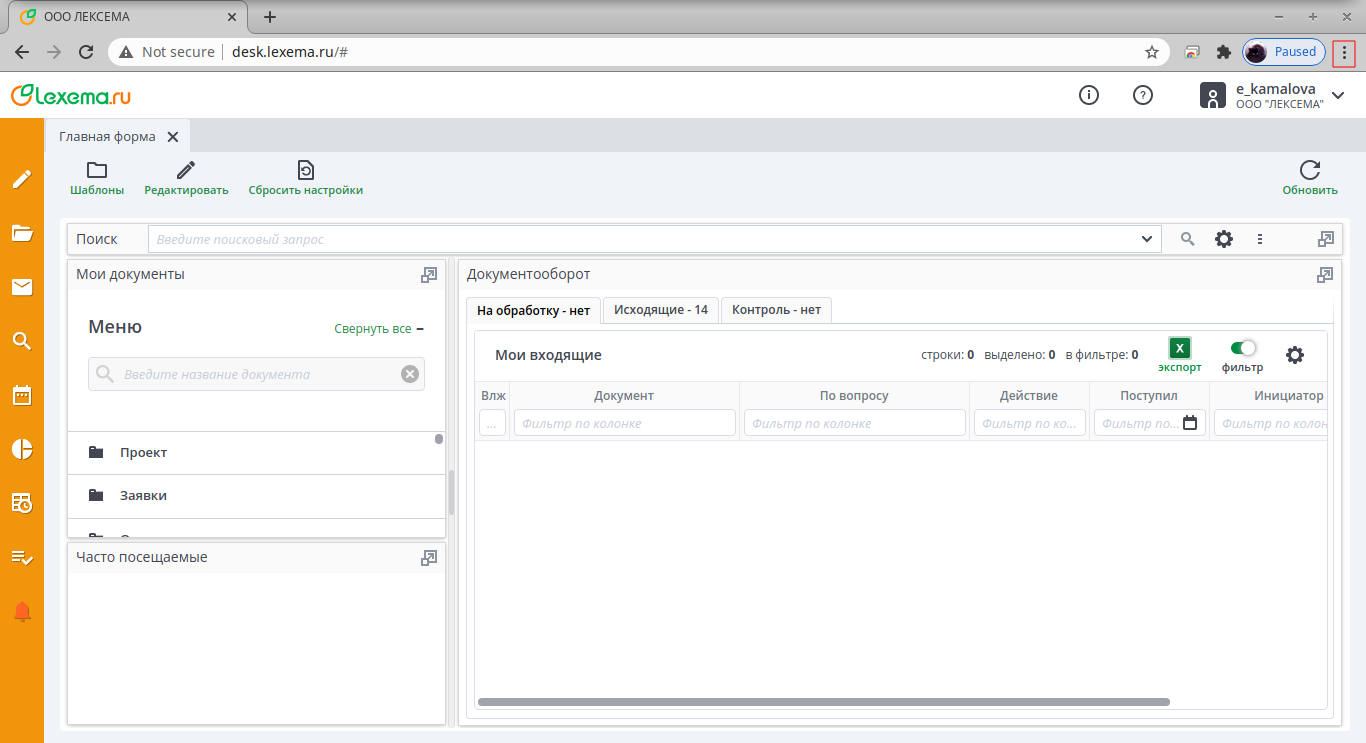Toggle the фильтр switch off

[1243, 348]
